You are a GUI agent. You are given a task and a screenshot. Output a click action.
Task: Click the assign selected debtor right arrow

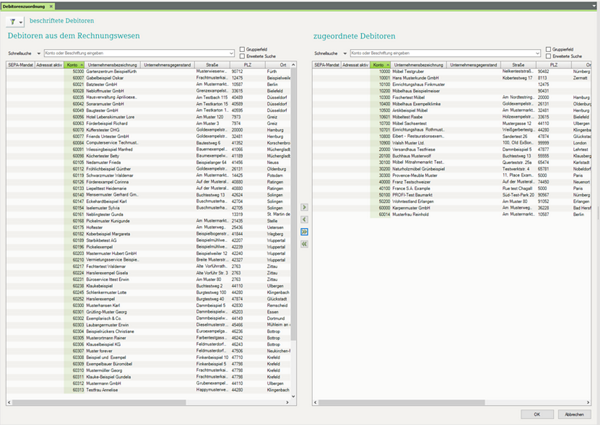pos(305,205)
